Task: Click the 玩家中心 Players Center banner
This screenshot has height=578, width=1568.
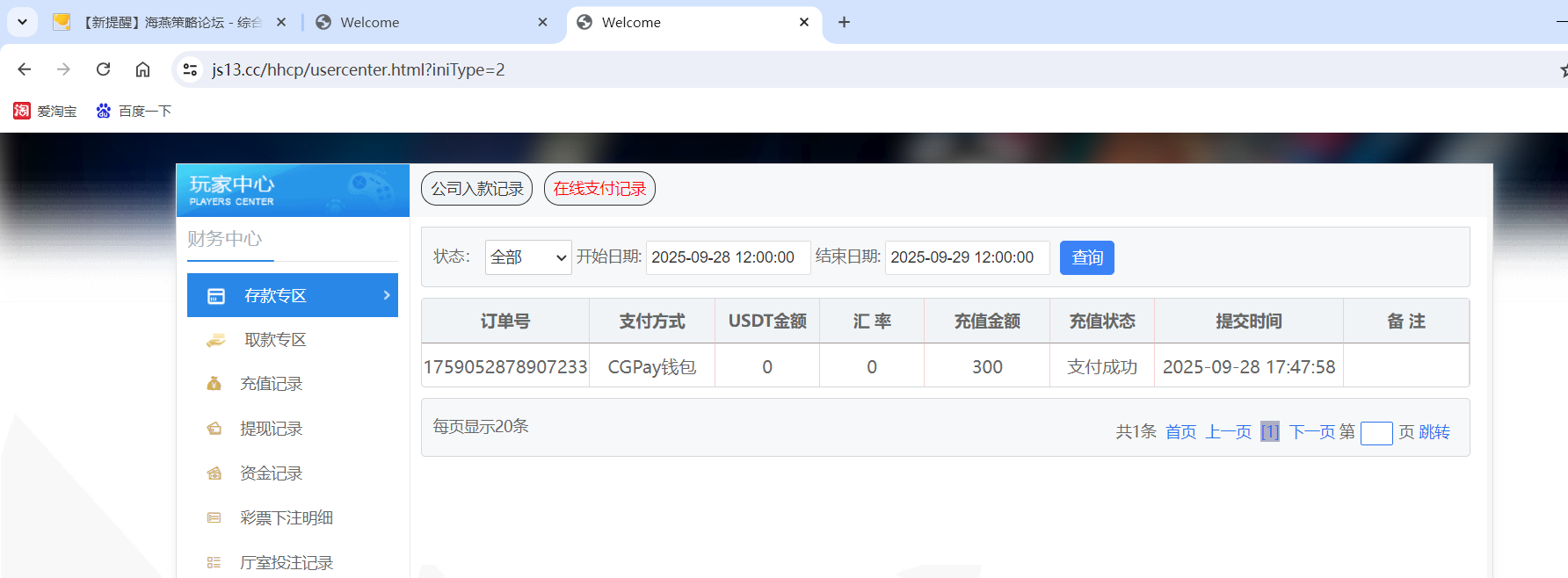Action: click(x=293, y=190)
